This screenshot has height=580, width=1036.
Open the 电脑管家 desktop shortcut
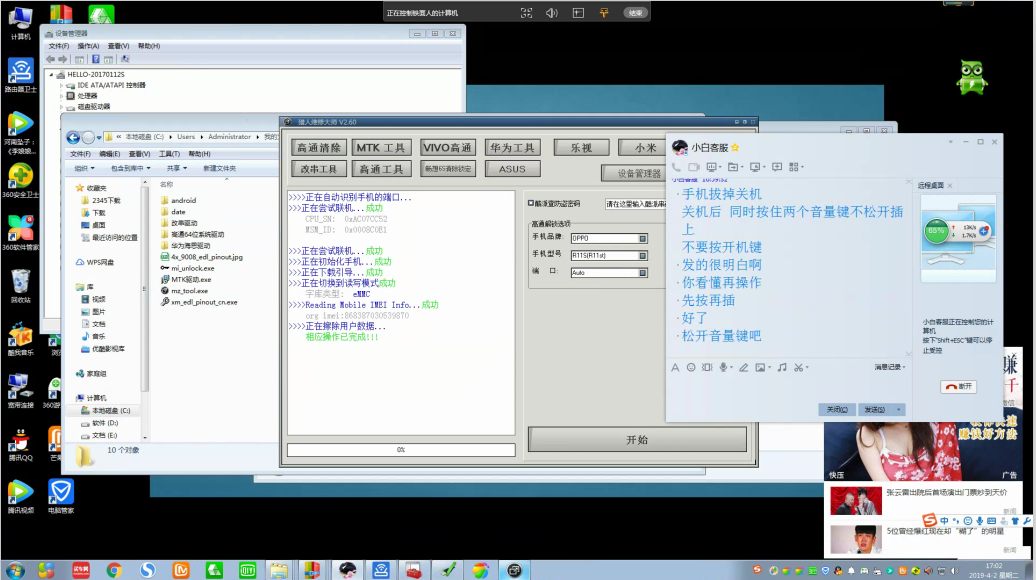coord(61,496)
